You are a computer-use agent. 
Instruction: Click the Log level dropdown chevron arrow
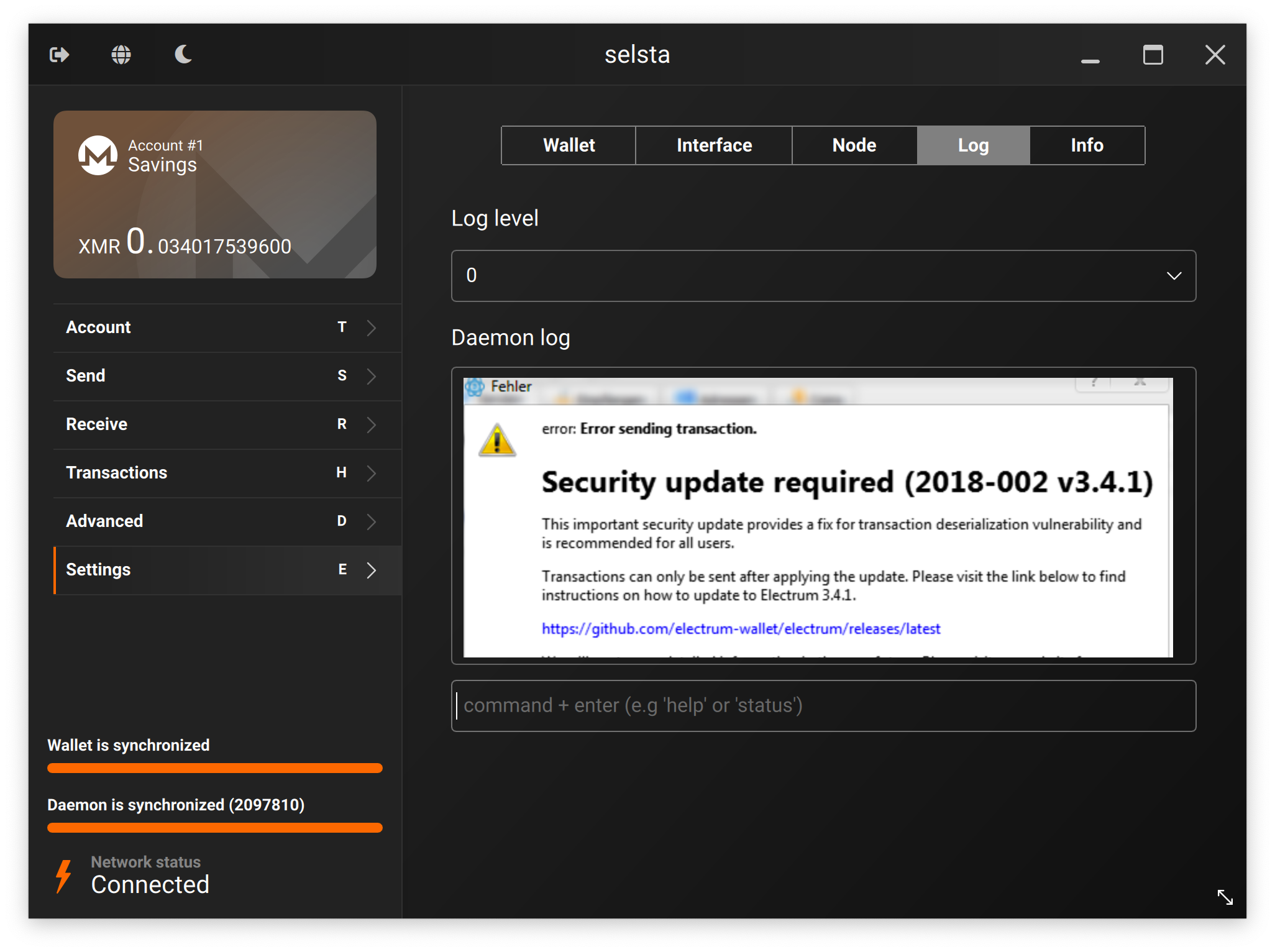click(1174, 276)
